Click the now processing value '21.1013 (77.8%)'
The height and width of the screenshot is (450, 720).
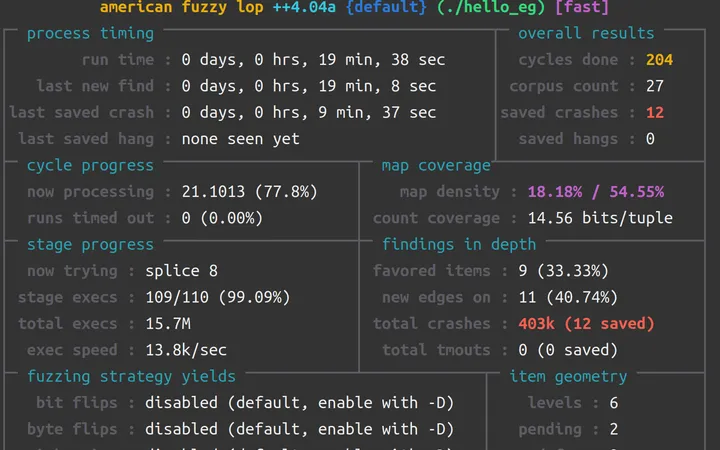pos(249,191)
